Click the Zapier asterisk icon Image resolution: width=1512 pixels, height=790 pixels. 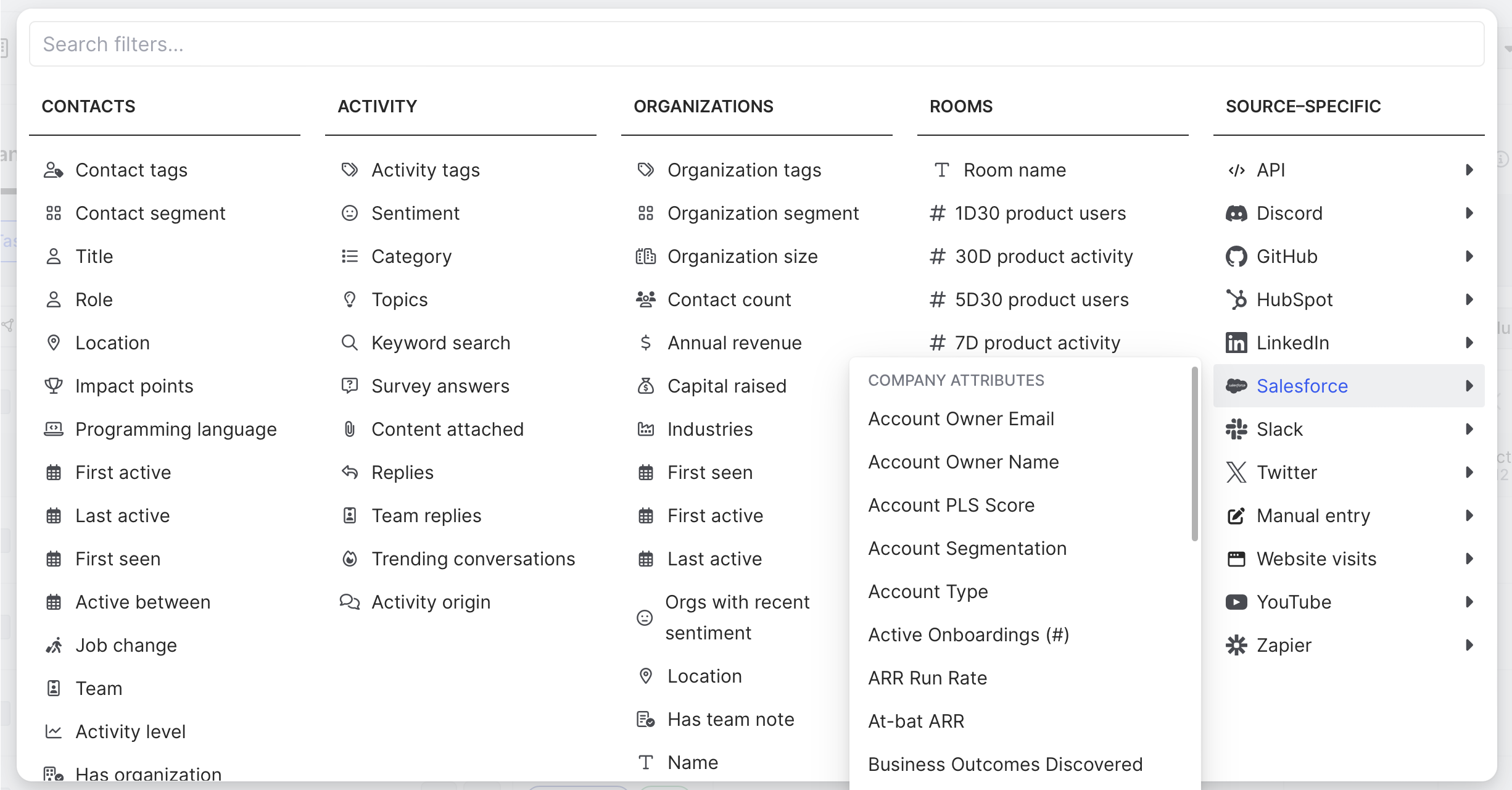(1236, 646)
